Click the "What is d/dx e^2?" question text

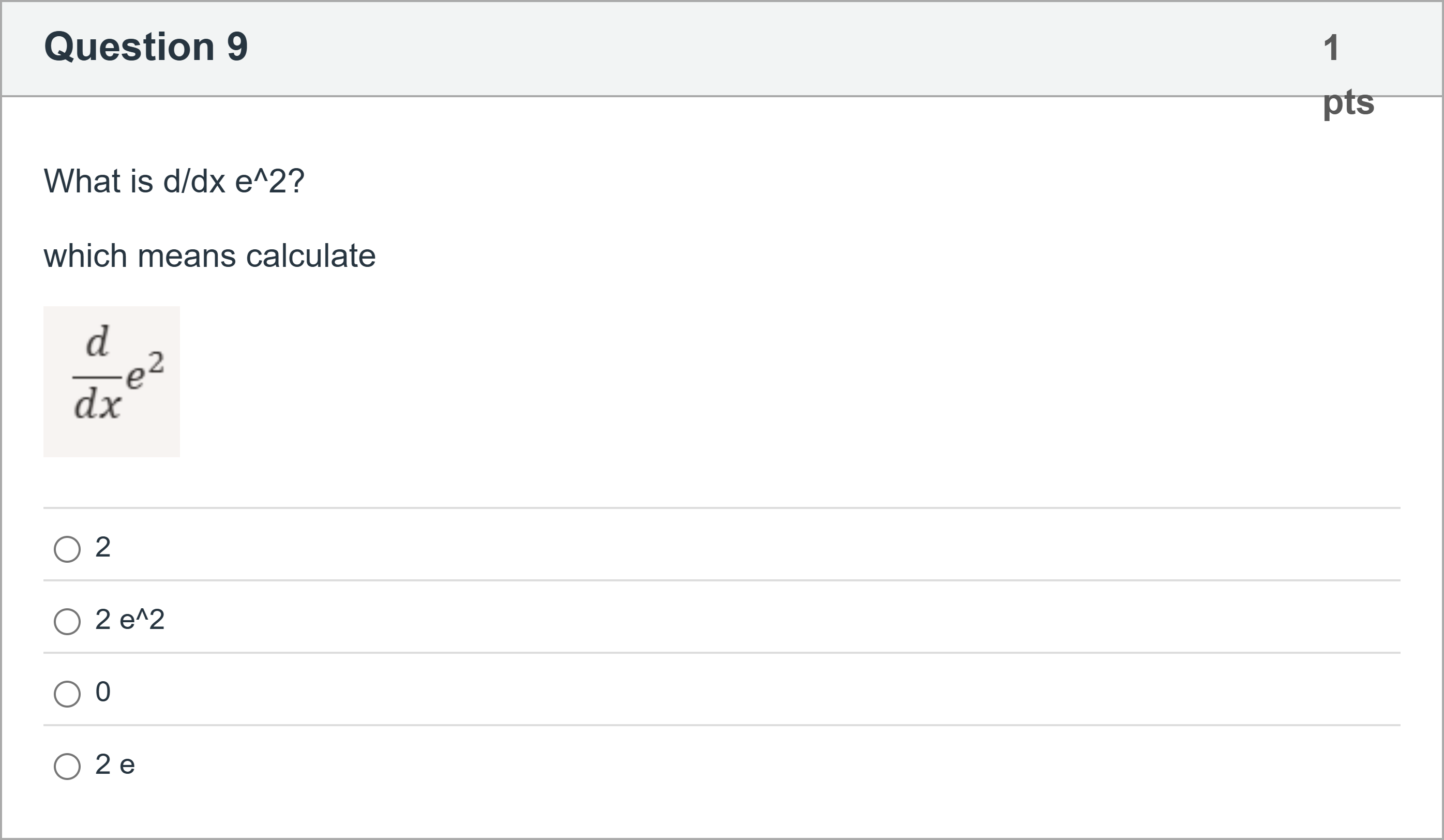point(174,181)
